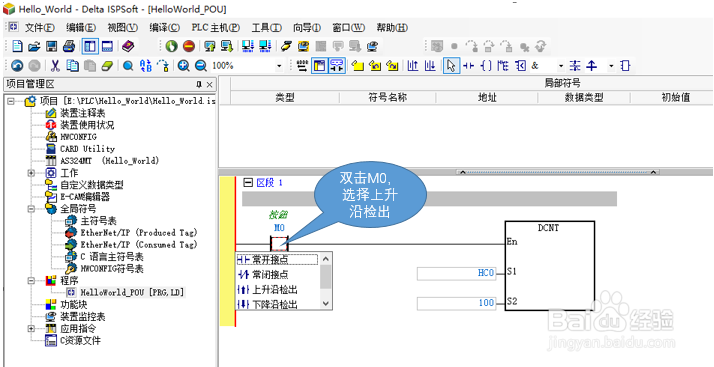Click the Insert network above icon
Viewport: 714px width, 367px height.
pyautogui.click(x=413, y=66)
